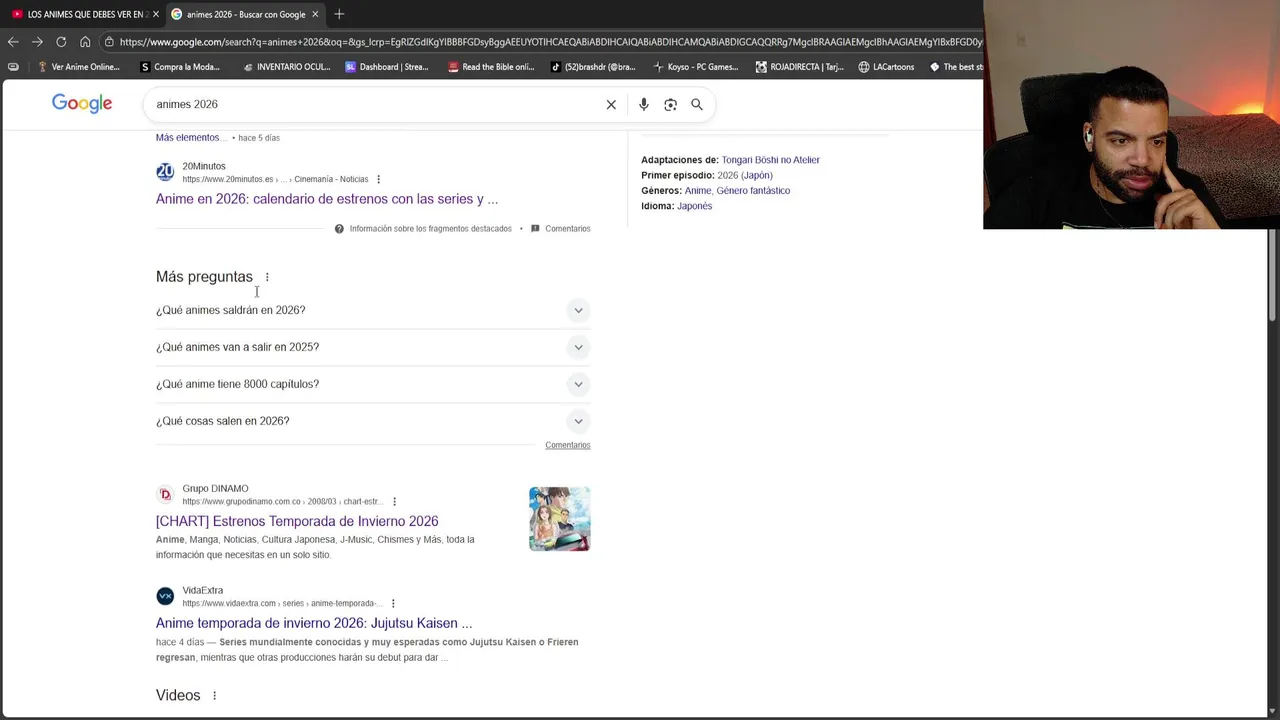Click the 'Información sobre los fragmentos destacados' help icon
Screen dimensions: 1280x720
339,229
